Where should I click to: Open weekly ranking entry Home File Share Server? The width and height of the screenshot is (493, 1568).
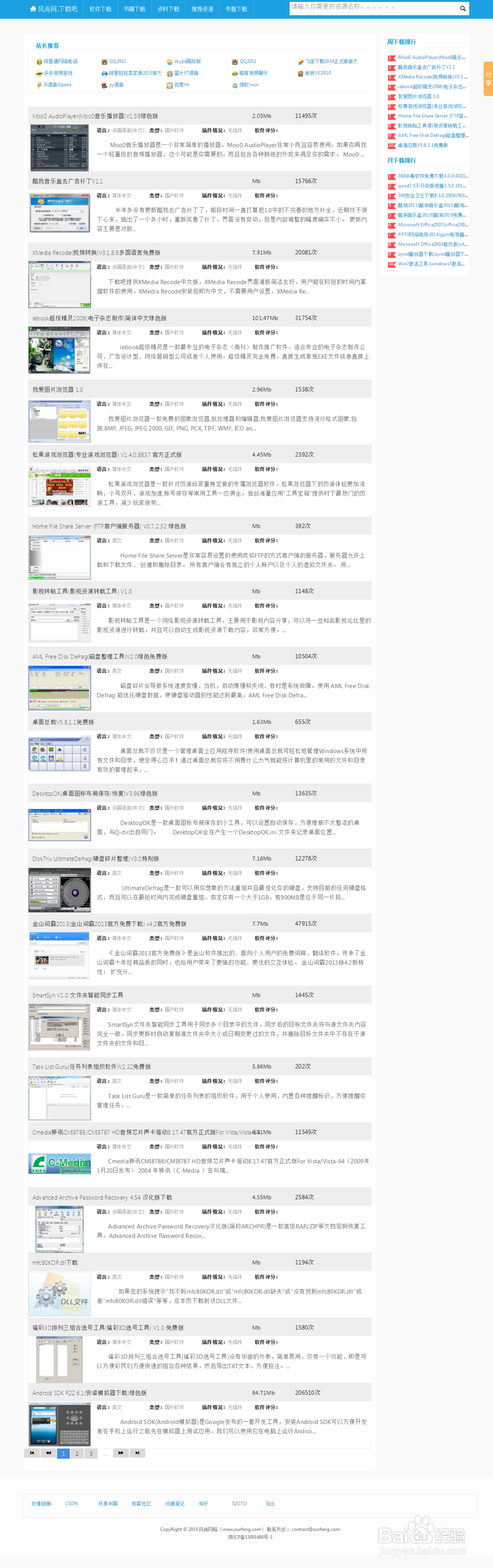433,116
